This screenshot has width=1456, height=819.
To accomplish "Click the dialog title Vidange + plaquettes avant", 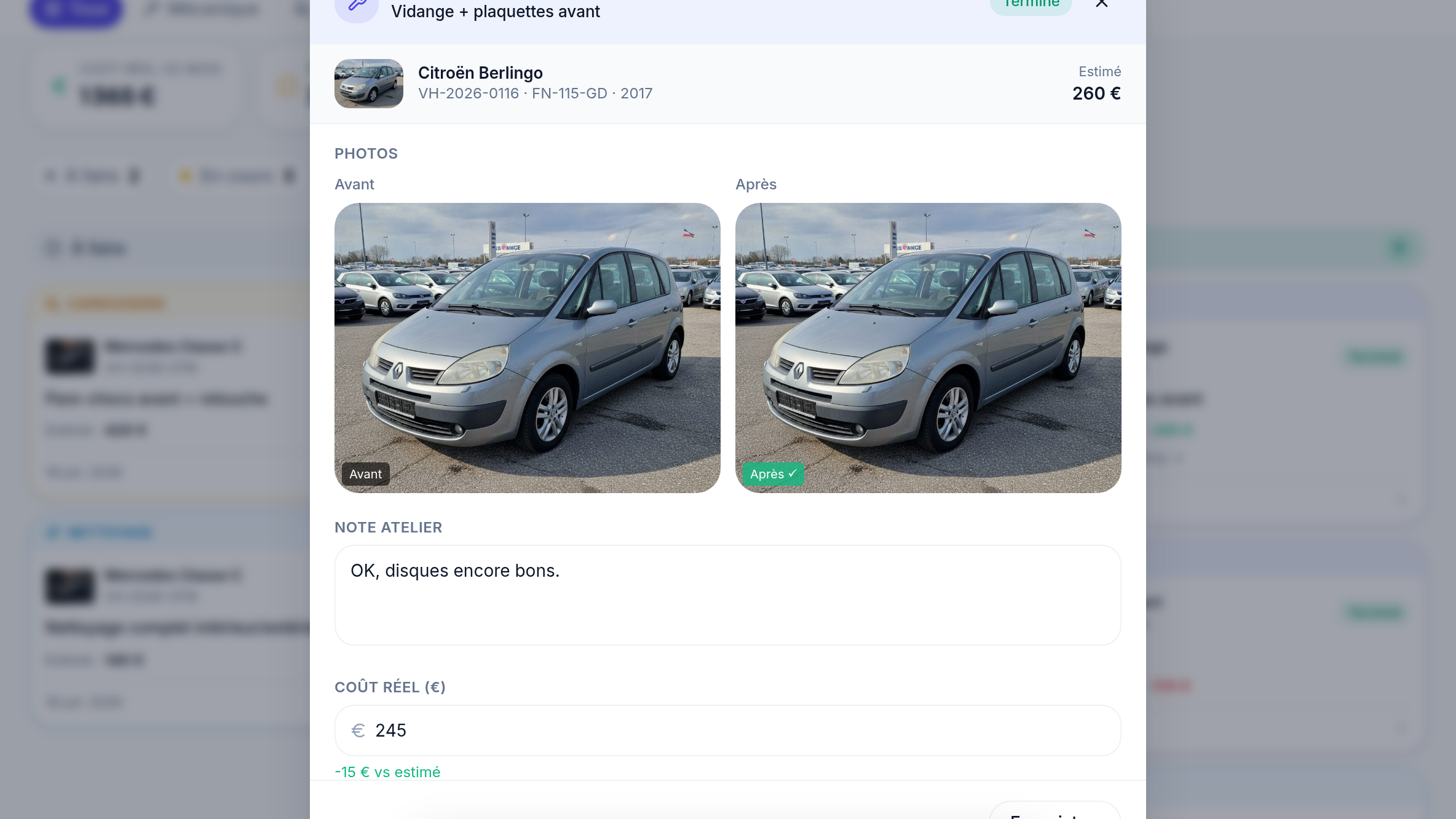I will [x=496, y=11].
